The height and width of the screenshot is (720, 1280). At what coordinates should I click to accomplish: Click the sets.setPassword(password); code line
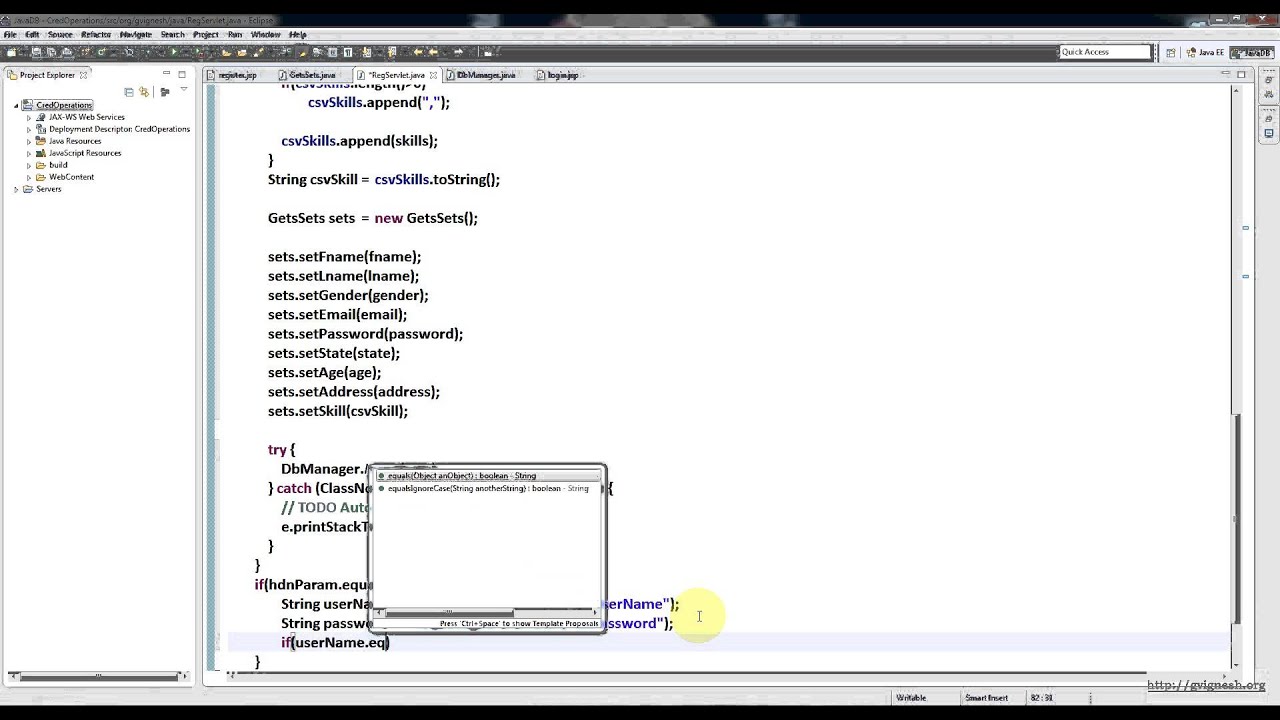[365, 334]
